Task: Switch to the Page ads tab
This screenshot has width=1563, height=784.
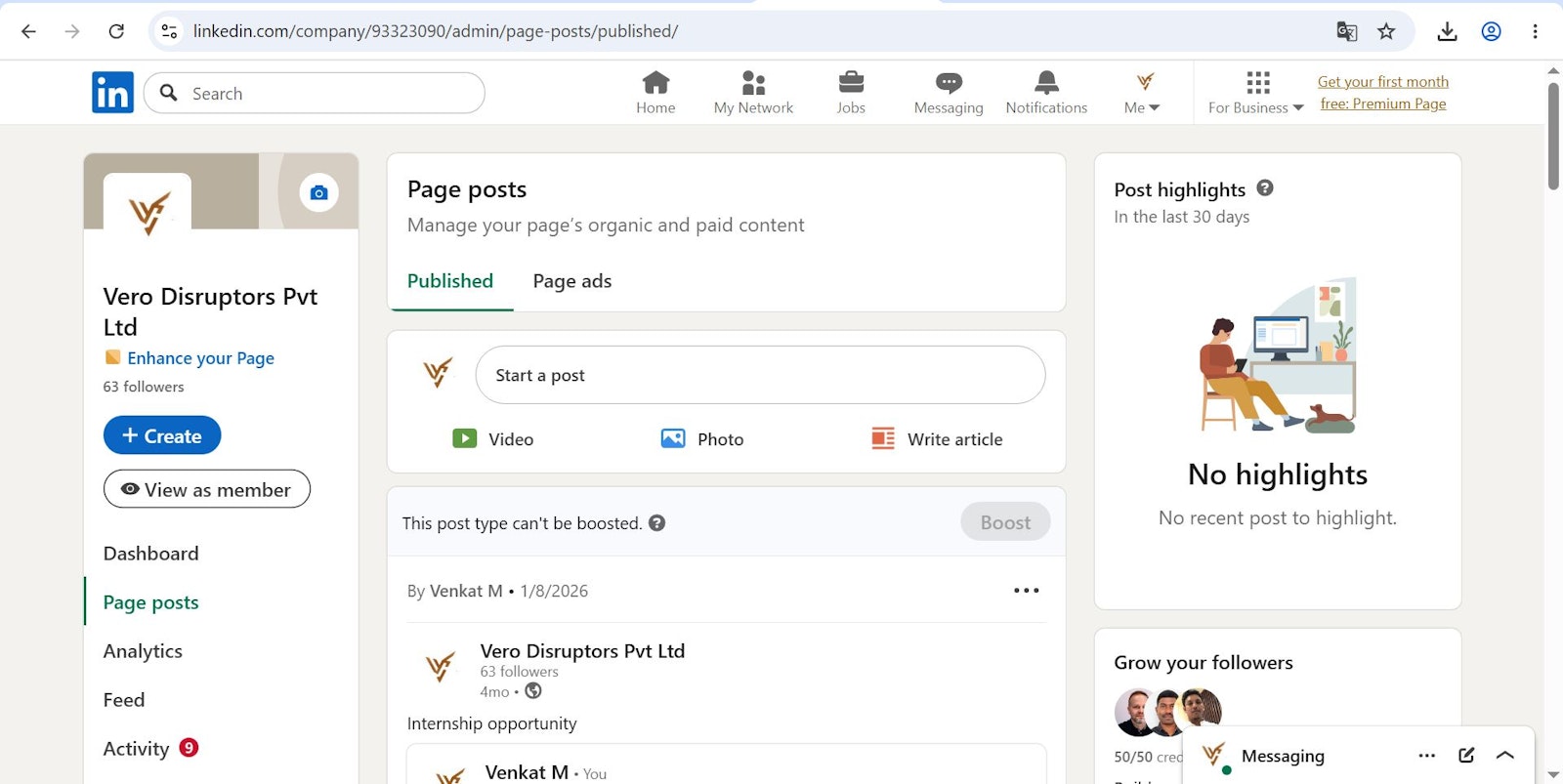Action: click(x=572, y=281)
